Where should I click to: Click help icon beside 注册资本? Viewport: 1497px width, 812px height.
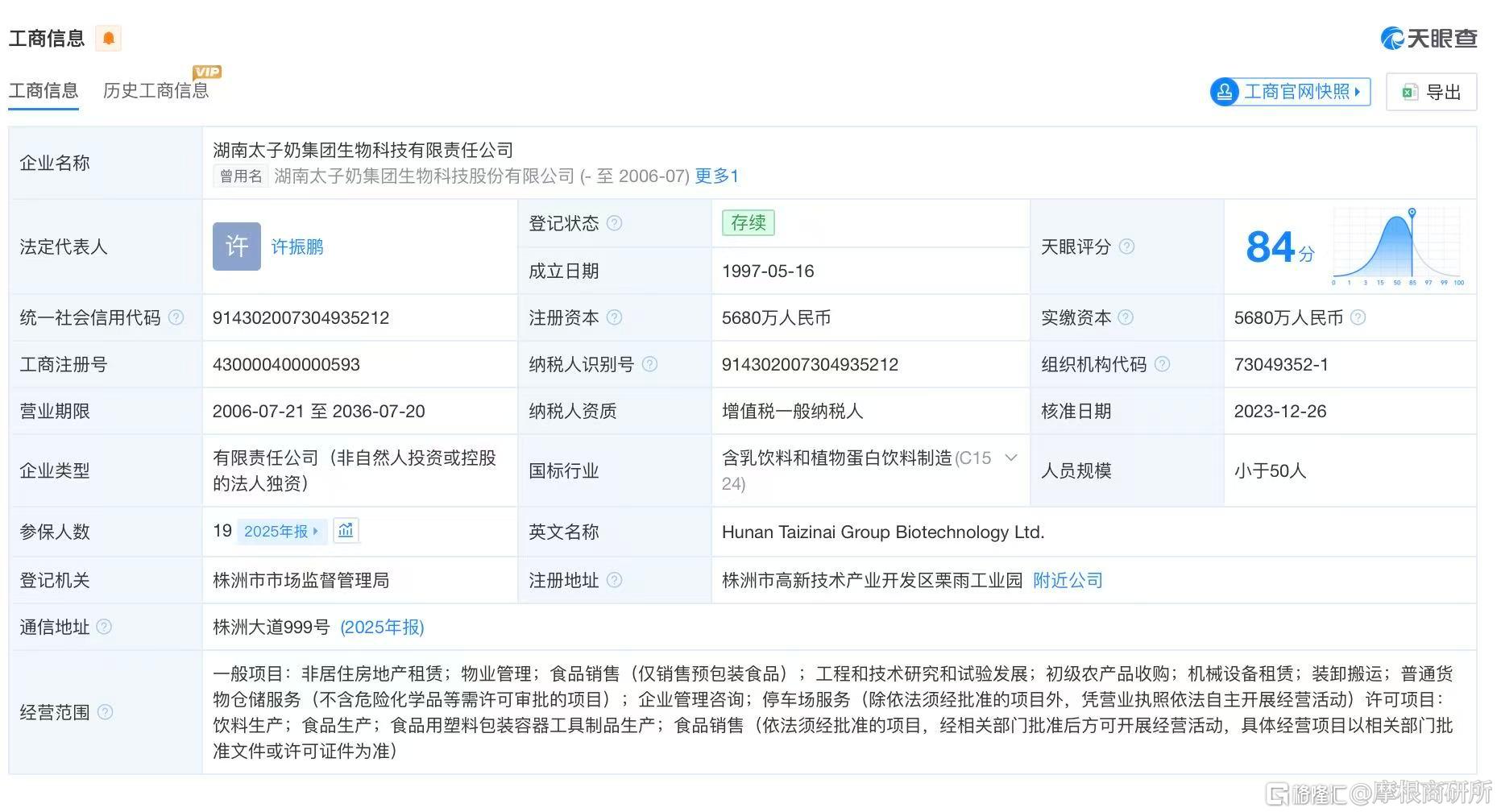614,317
